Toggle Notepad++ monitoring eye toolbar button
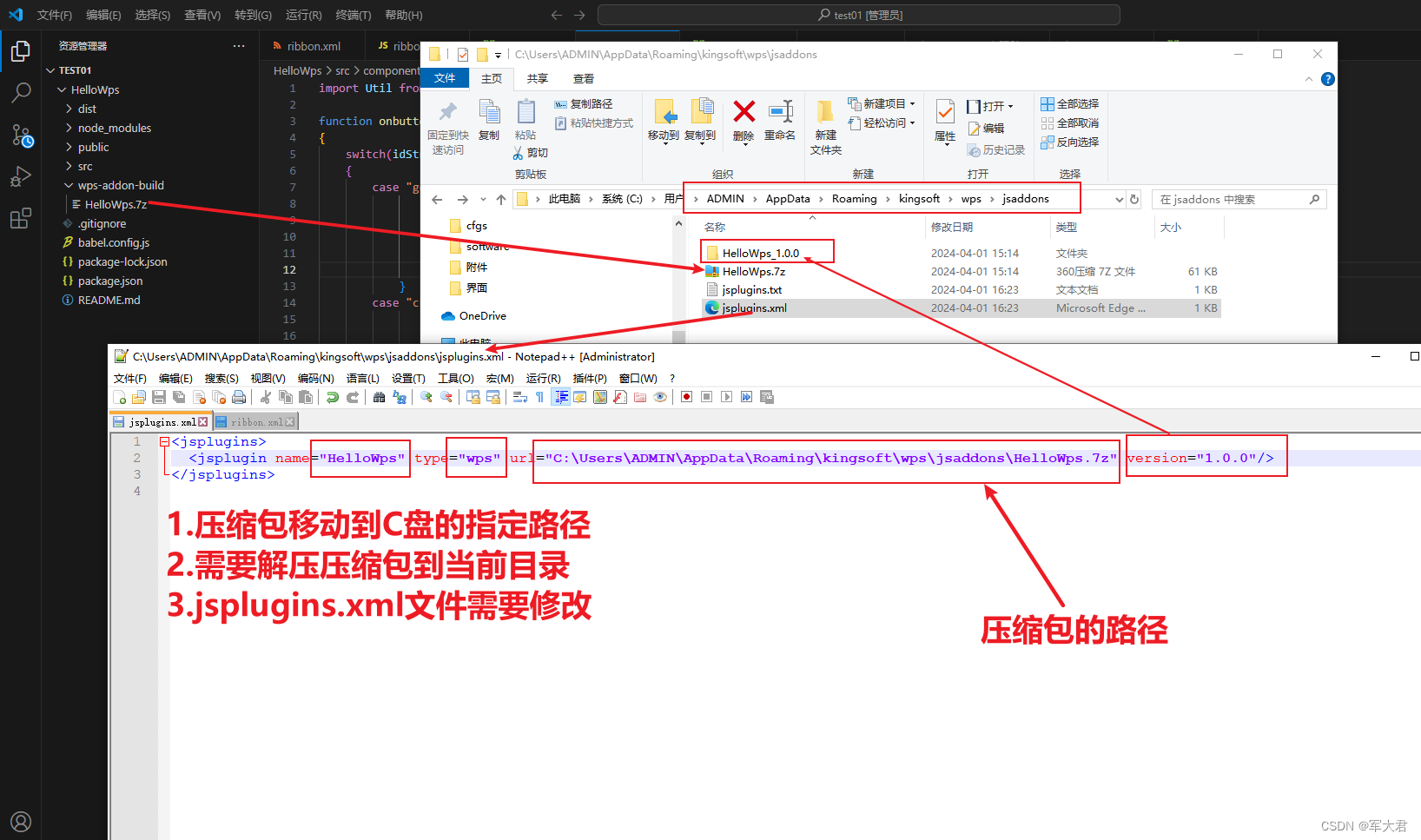 point(660,397)
